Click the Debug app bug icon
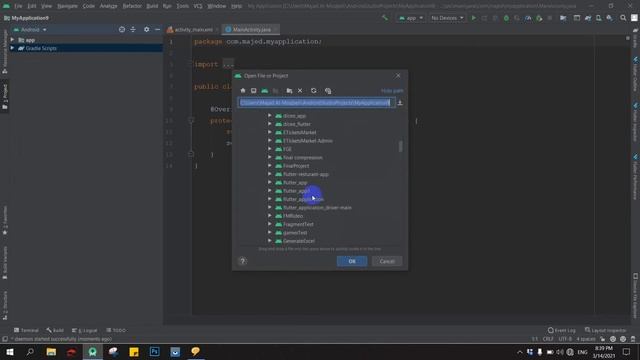Screen dimensions: 640x360 506,18
